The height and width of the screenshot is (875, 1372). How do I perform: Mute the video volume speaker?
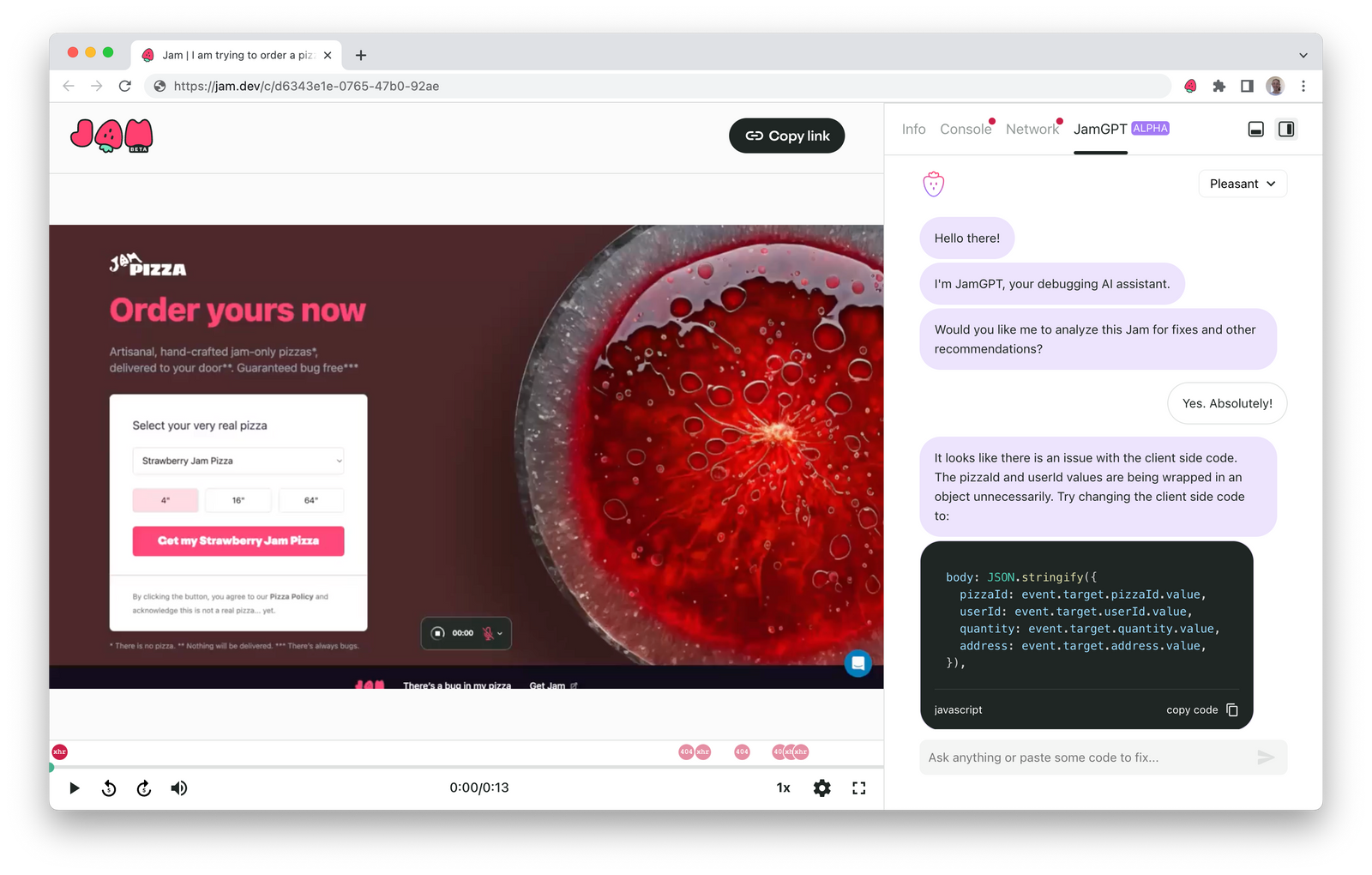178,788
